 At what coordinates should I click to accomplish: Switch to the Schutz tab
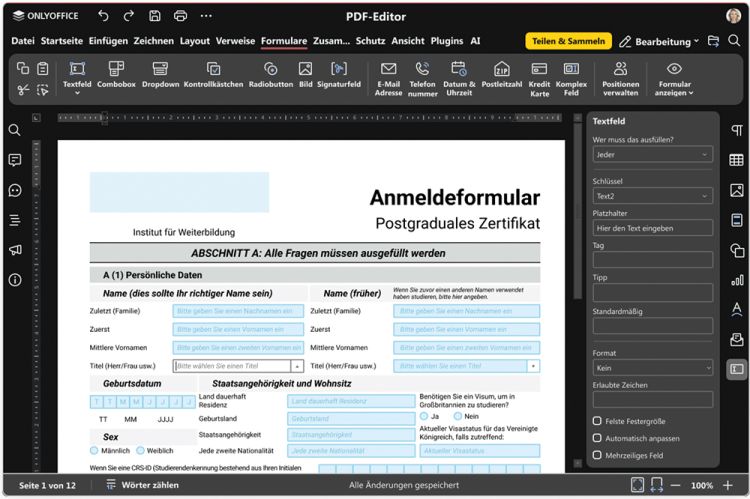[x=370, y=41]
